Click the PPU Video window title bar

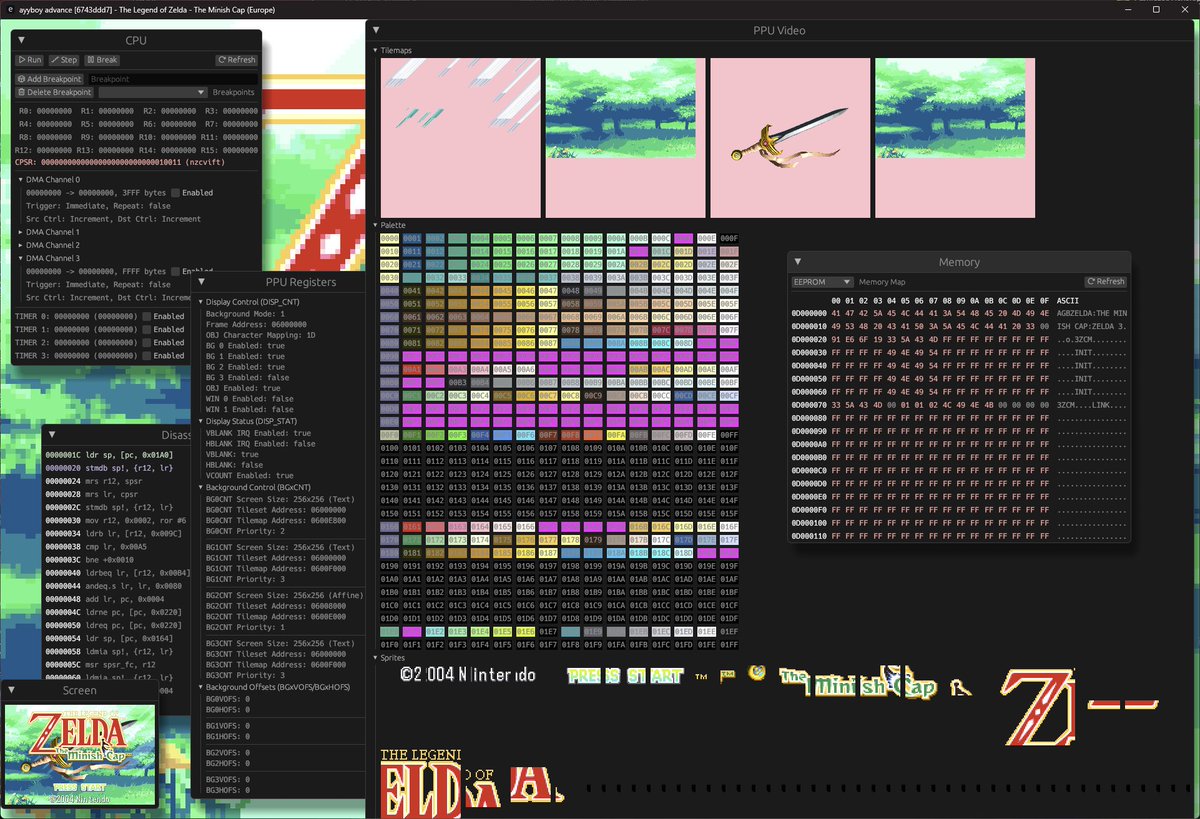(x=779, y=30)
